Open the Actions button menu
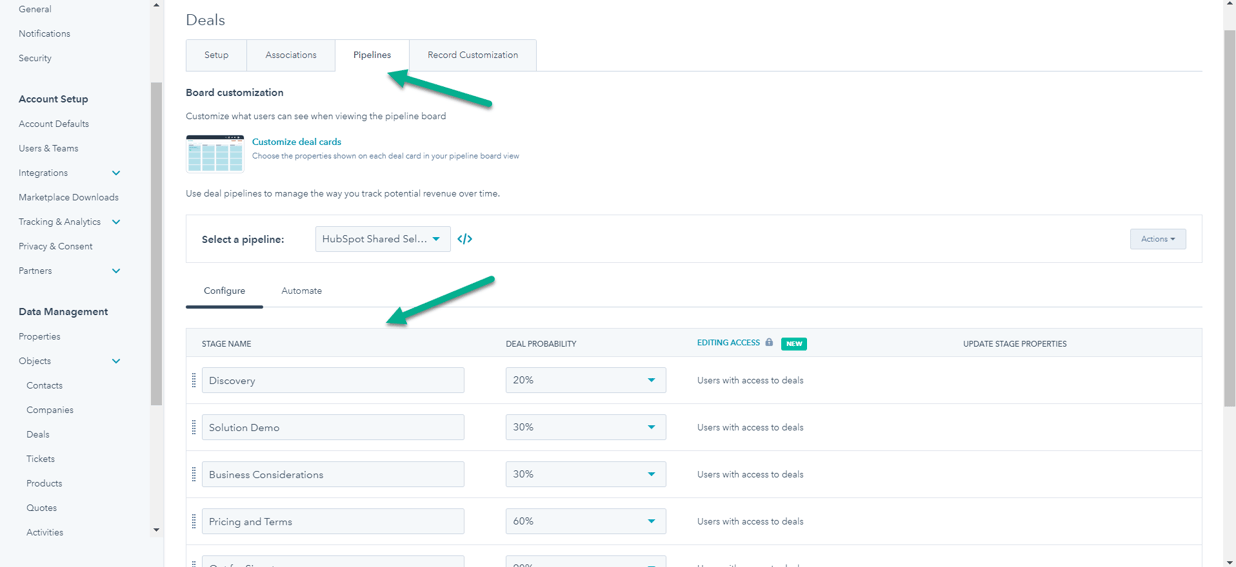The height and width of the screenshot is (567, 1236). (x=1157, y=239)
